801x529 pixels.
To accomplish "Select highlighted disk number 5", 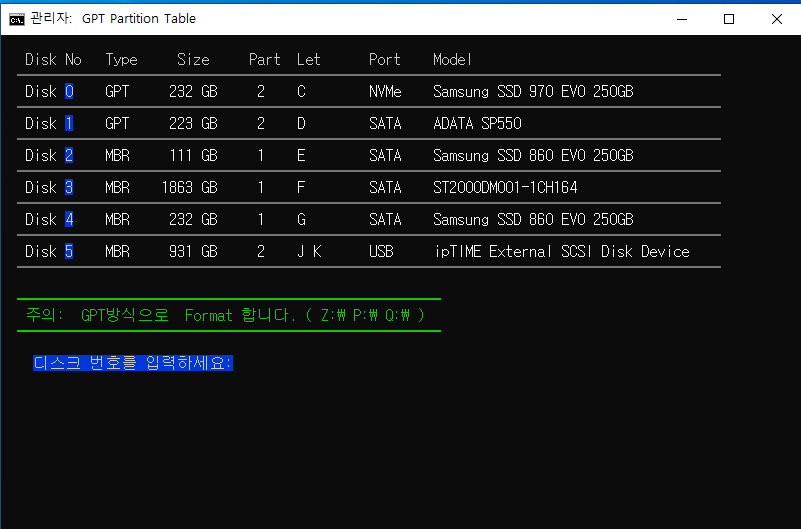I will click(x=69, y=251).
